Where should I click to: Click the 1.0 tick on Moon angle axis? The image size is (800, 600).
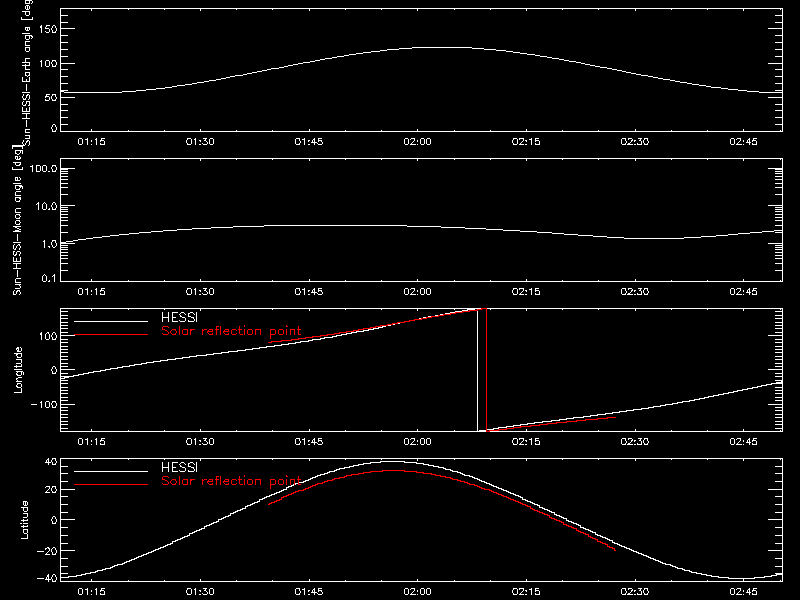(49, 244)
